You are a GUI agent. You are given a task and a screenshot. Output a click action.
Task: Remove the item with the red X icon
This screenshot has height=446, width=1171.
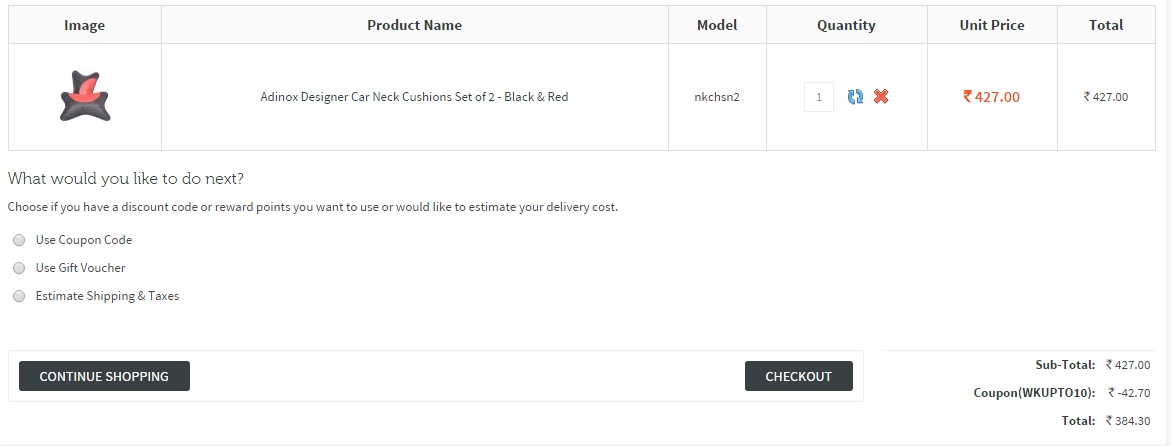pos(881,97)
